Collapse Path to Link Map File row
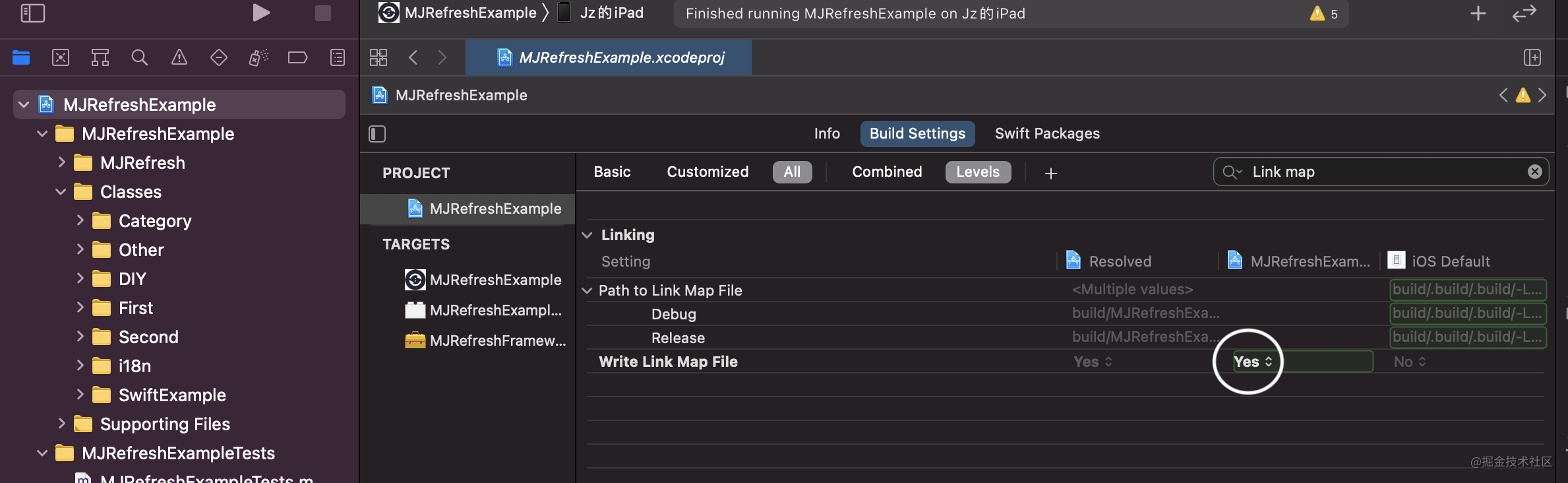Image resolution: width=1568 pixels, height=483 pixels. click(587, 290)
